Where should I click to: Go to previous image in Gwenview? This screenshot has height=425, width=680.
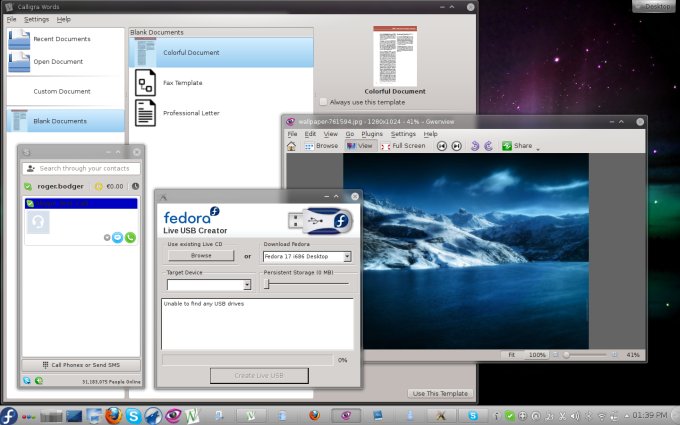pyautogui.click(x=441, y=146)
